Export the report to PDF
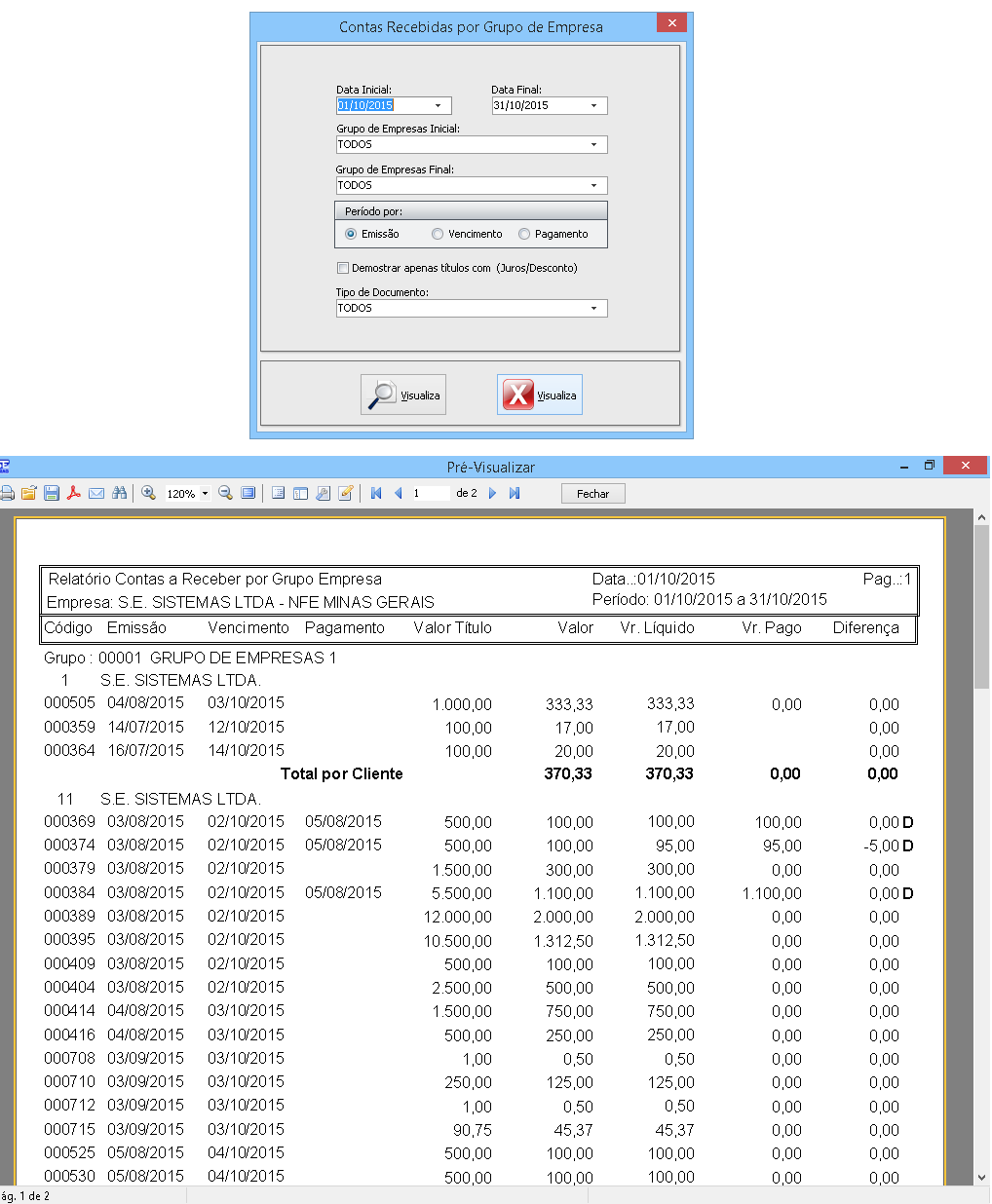This screenshot has height=1204, width=992. 74,494
